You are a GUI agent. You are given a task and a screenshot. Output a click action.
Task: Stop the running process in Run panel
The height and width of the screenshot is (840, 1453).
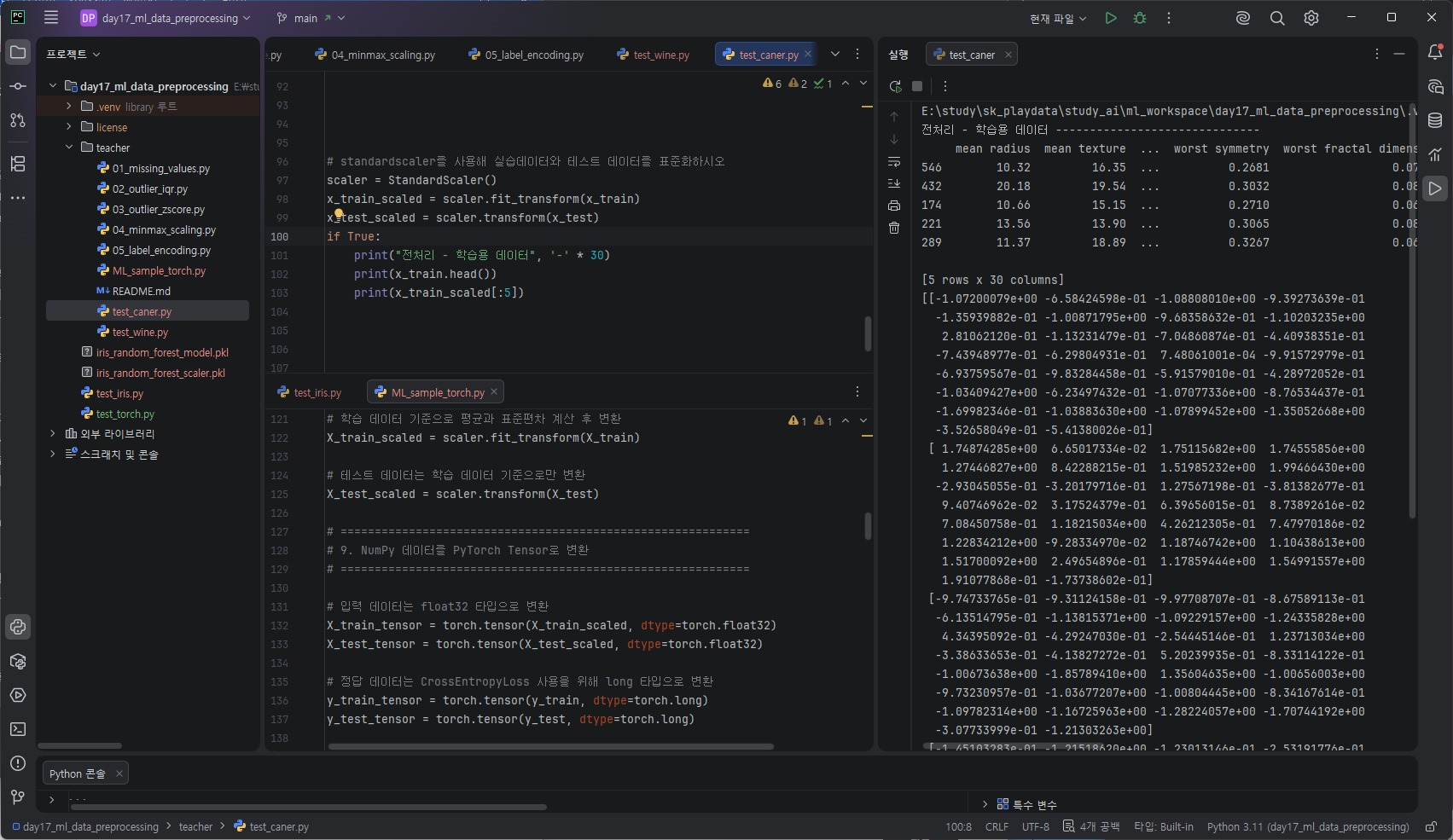click(917, 86)
